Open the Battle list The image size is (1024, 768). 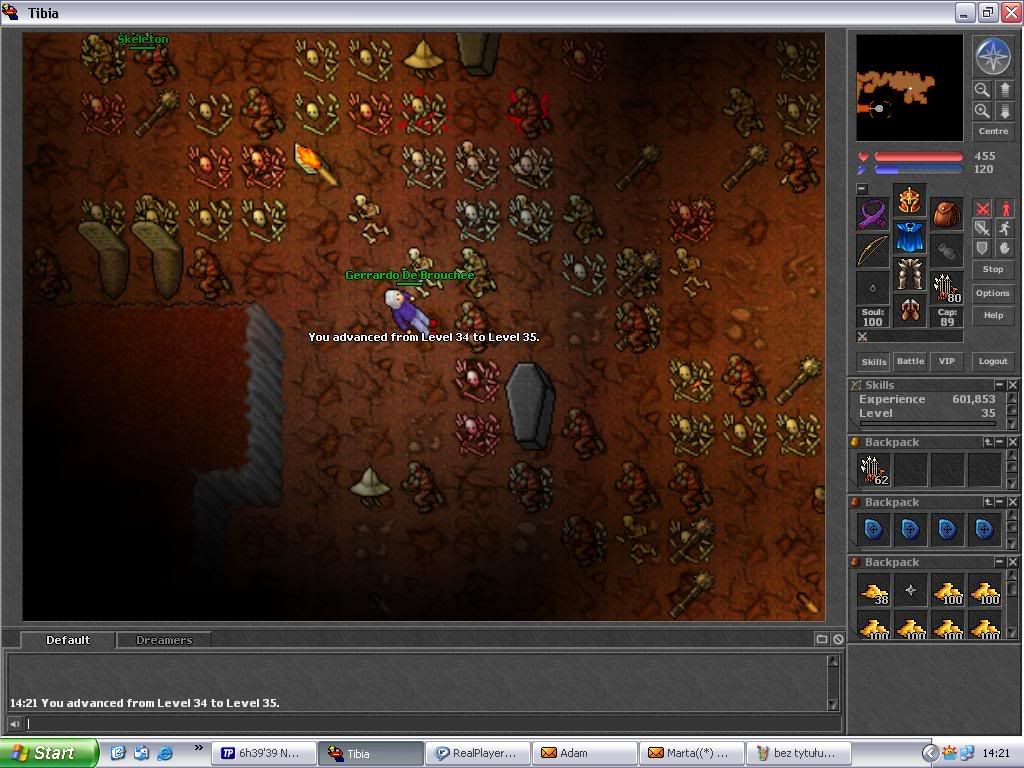910,361
